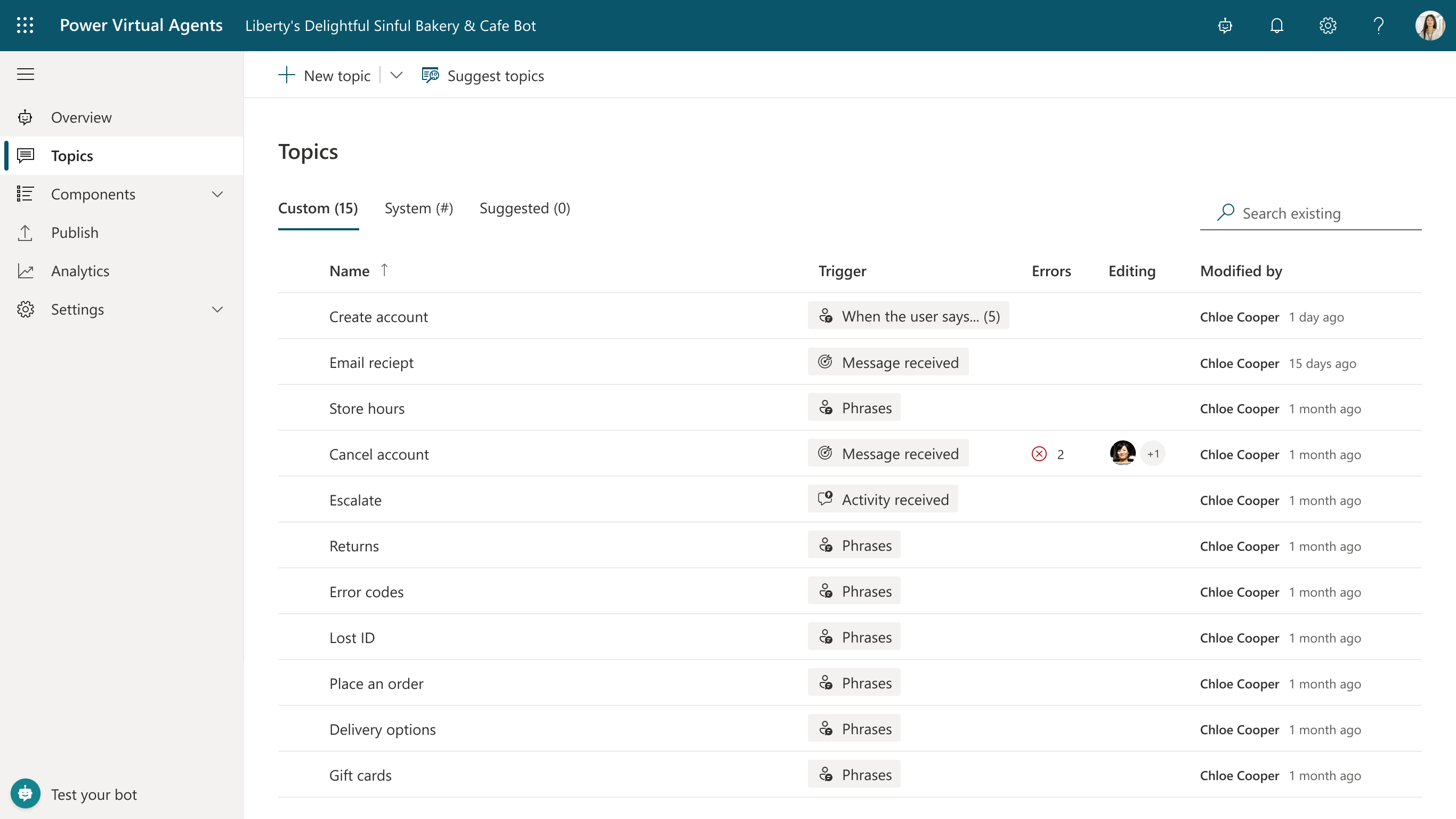
Task: Click Suggest topics button
Action: pos(483,75)
